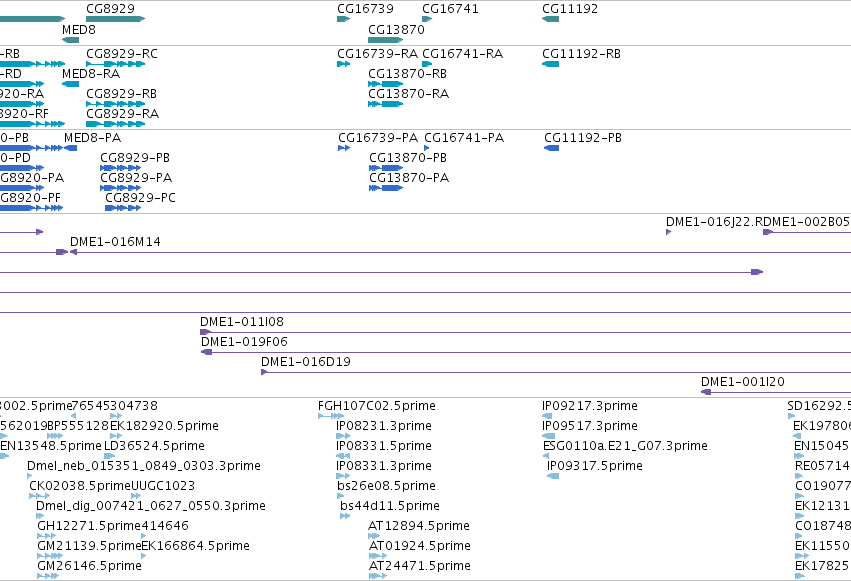Click protein CG16741-PA
851x581 pixels.
[427, 148]
